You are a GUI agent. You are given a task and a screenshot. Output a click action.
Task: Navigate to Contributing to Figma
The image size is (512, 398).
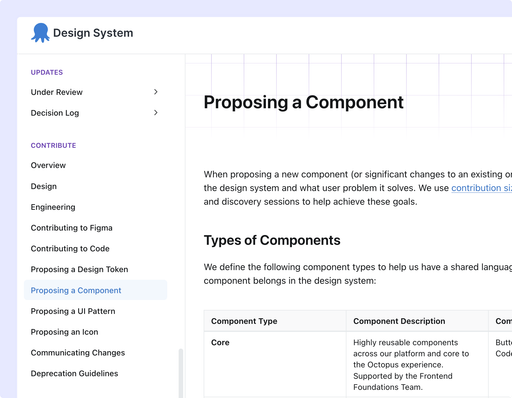72,228
